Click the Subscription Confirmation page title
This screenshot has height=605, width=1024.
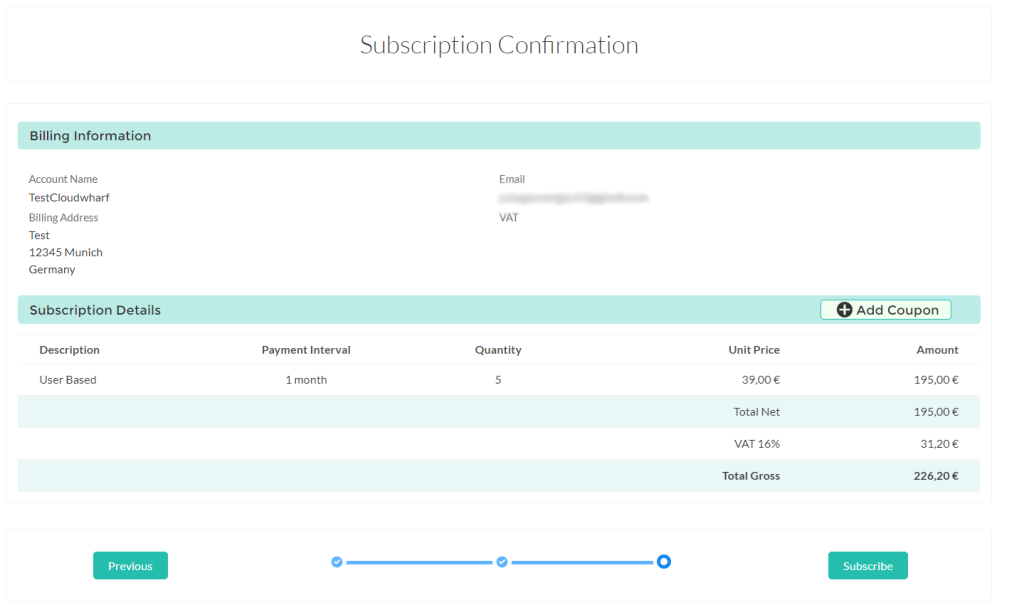coord(499,46)
